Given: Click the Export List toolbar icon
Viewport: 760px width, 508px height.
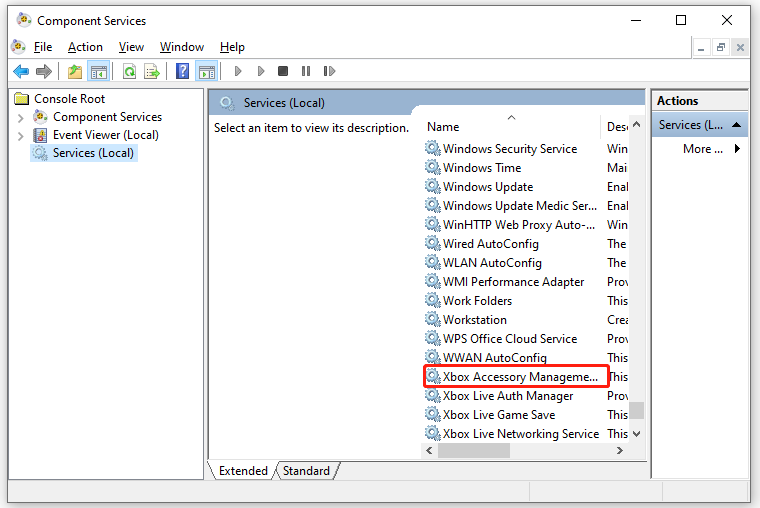Looking at the screenshot, I should tap(152, 71).
